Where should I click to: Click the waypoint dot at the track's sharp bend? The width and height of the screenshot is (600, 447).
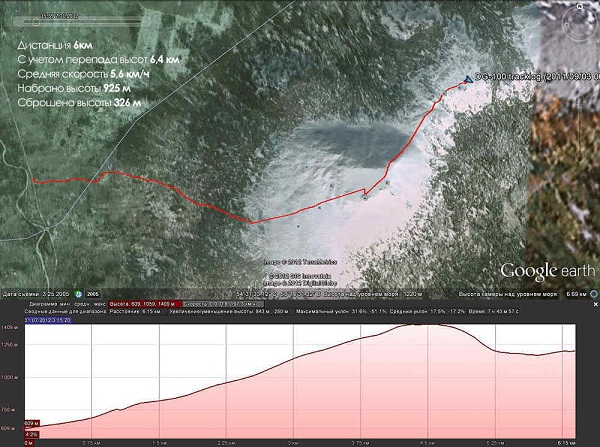coord(365,197)
